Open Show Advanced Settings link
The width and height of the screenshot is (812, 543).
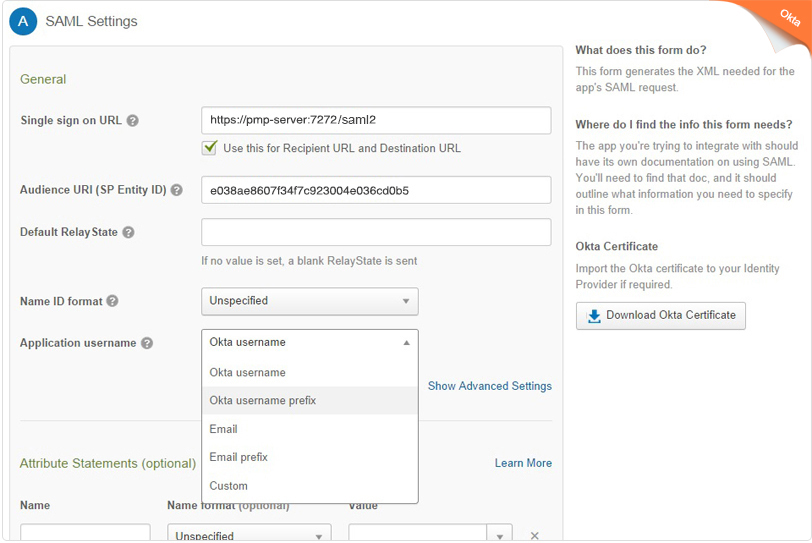[x=489, y=386]
